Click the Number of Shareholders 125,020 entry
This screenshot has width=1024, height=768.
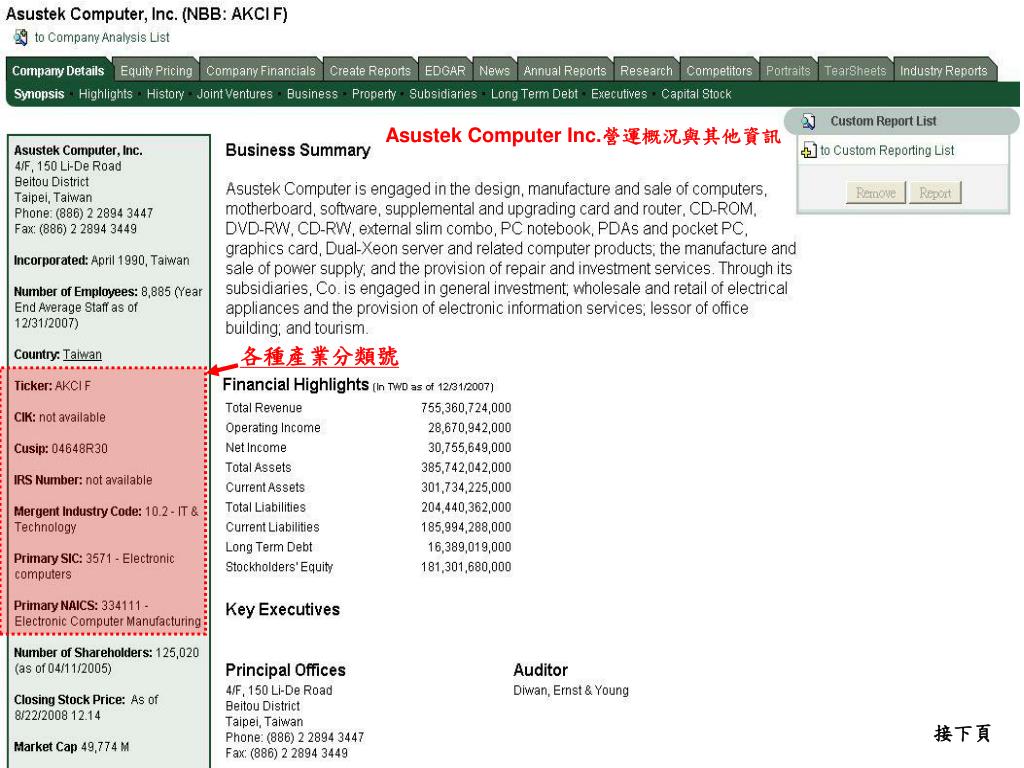(x=106, y=660)
